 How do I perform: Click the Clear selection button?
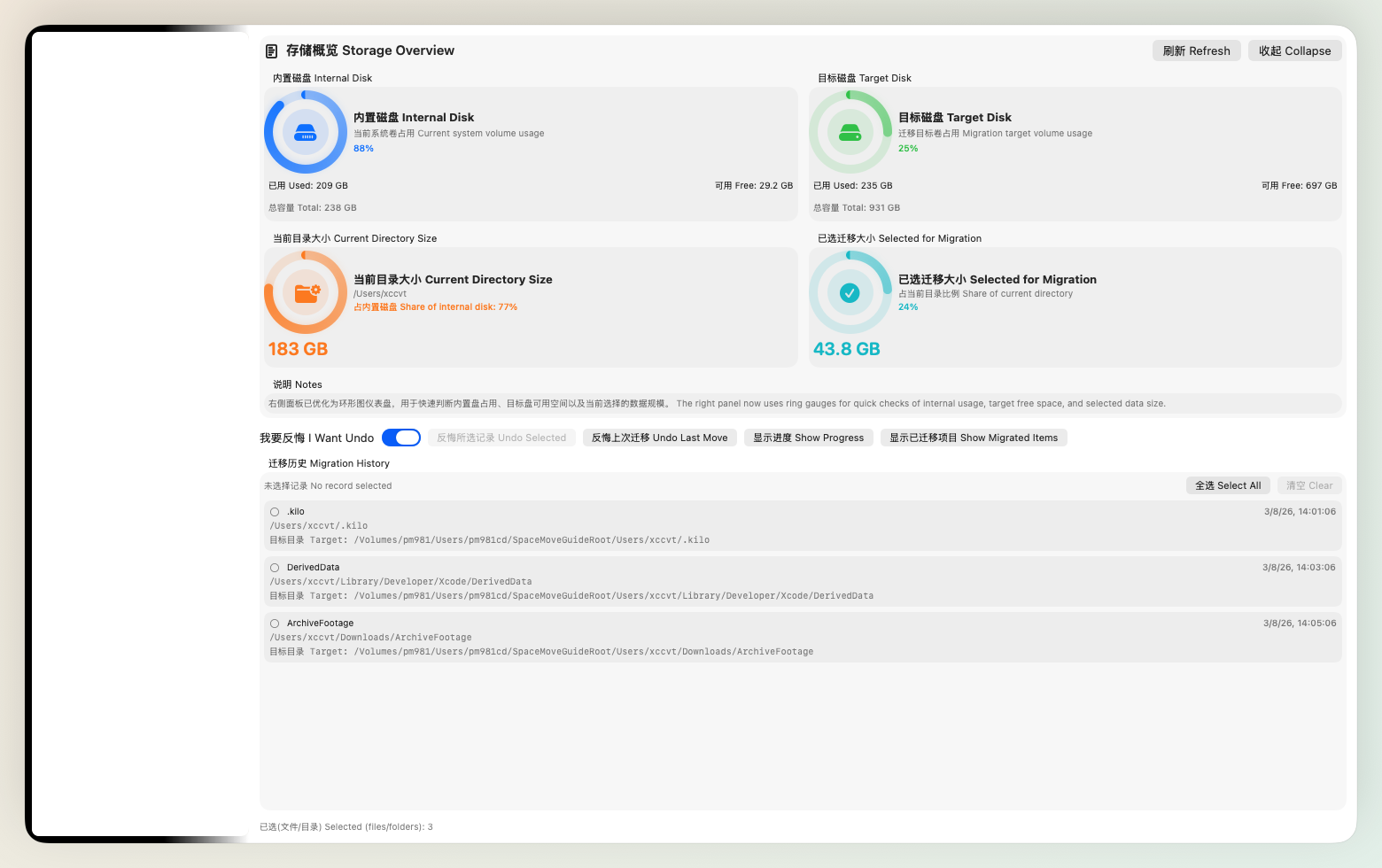click(1308, 485)
